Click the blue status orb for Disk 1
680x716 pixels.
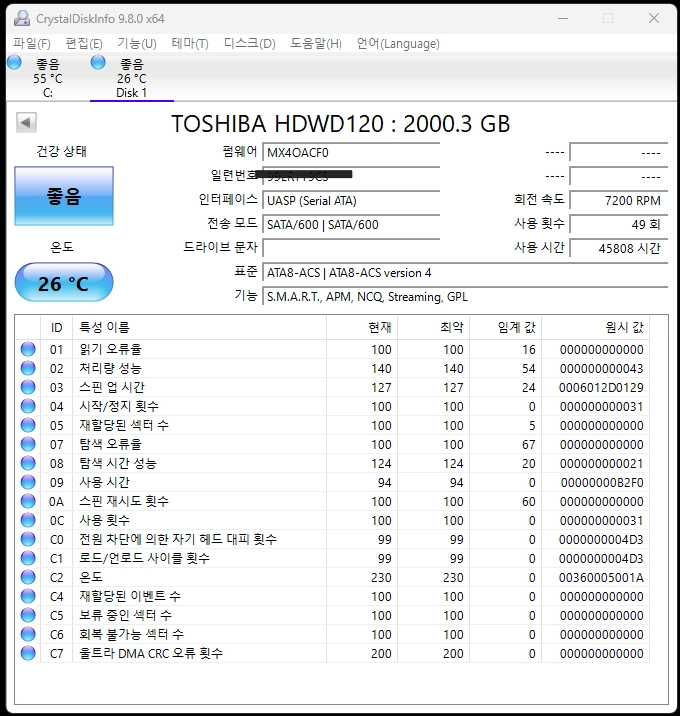(98, 62)
